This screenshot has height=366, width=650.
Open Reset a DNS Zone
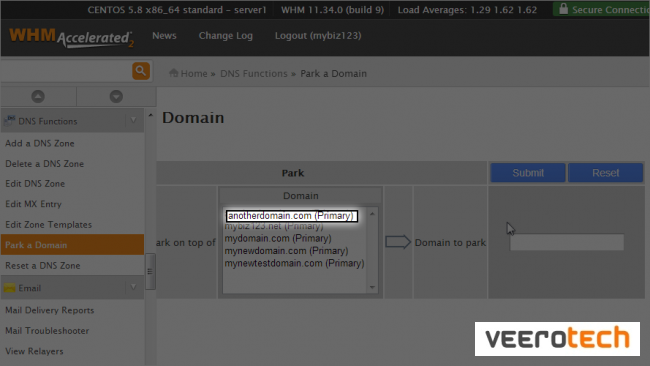coord(43,266)
